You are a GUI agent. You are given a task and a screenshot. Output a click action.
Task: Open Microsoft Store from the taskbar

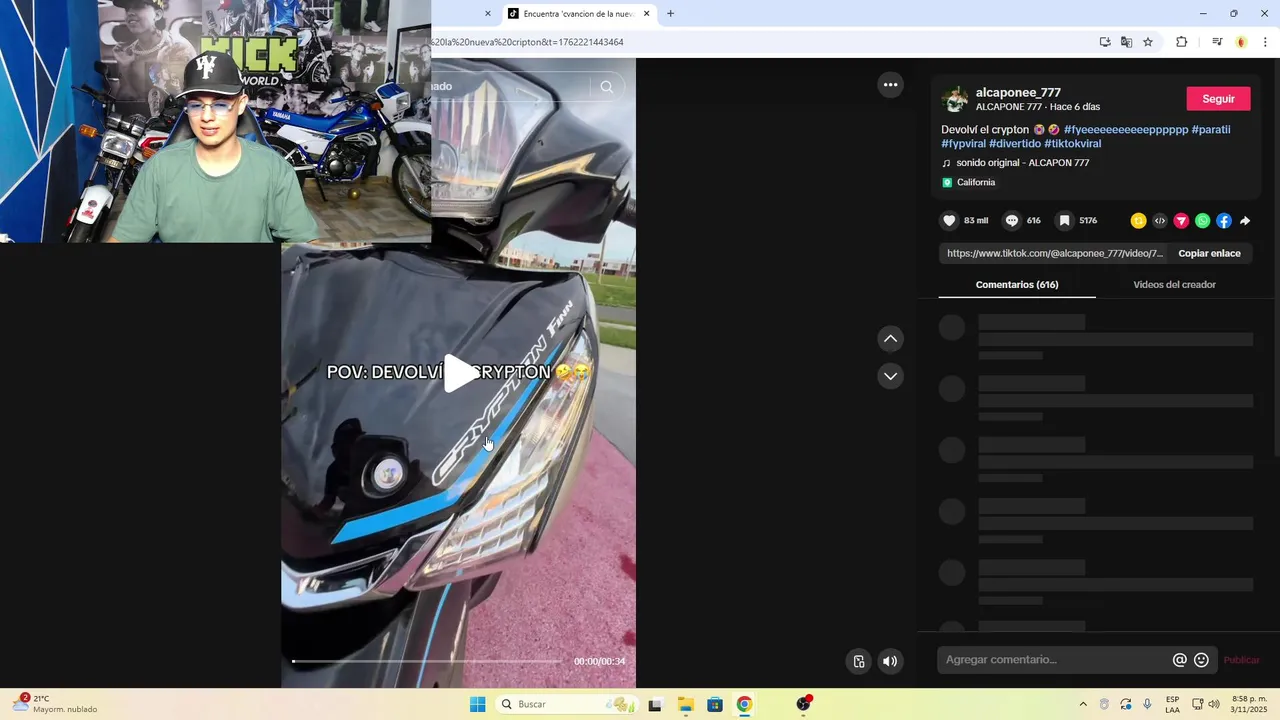pos(714,705)
